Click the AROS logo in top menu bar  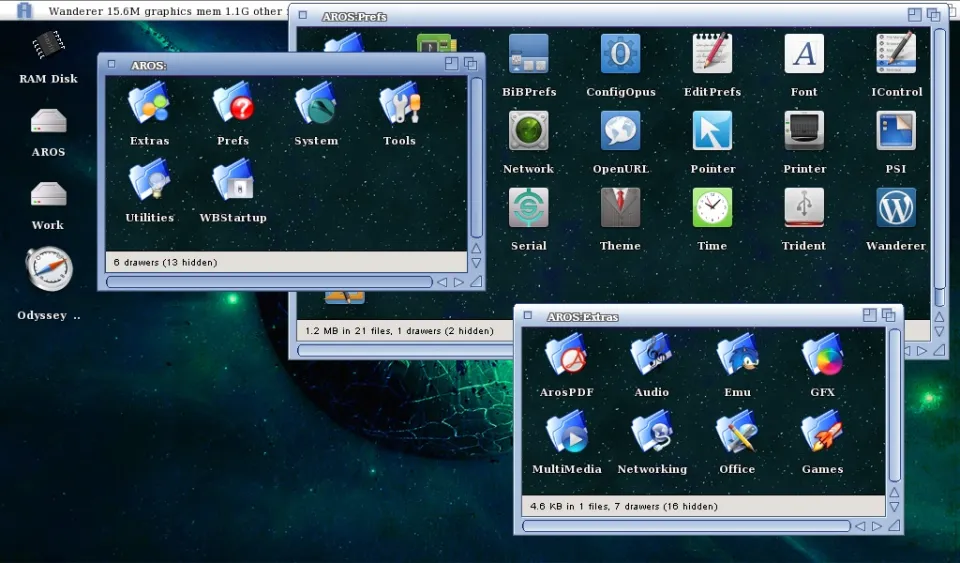tap(25, 10)
